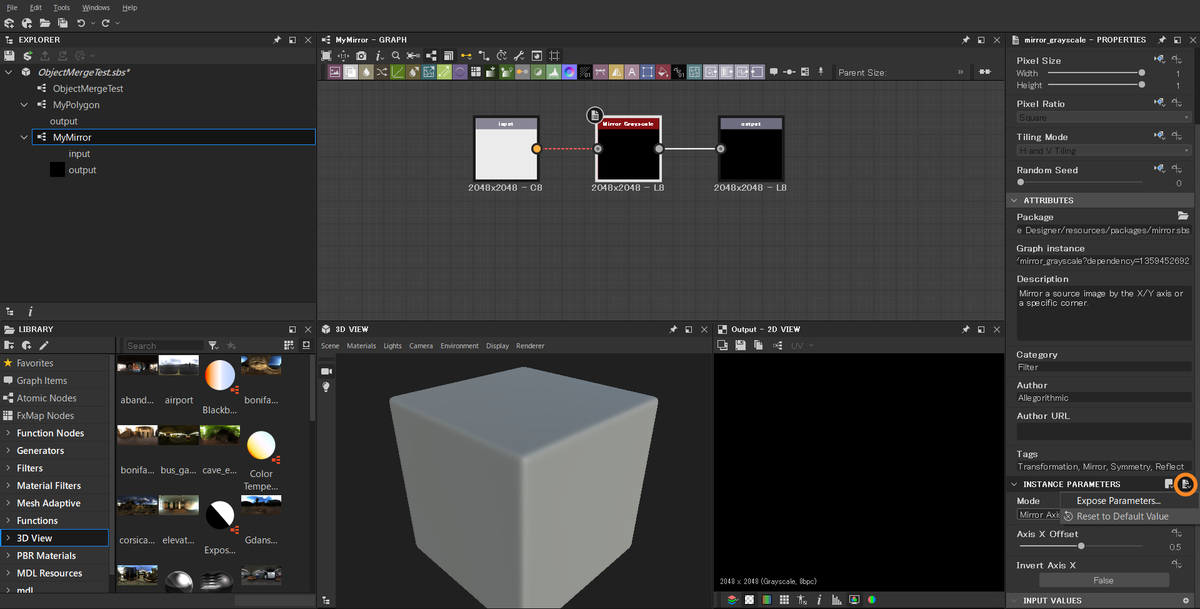Open the Pixel Ratio Square dropdown
Image resolution: width=1200 pixels, height=609 pixels.
1103,117
